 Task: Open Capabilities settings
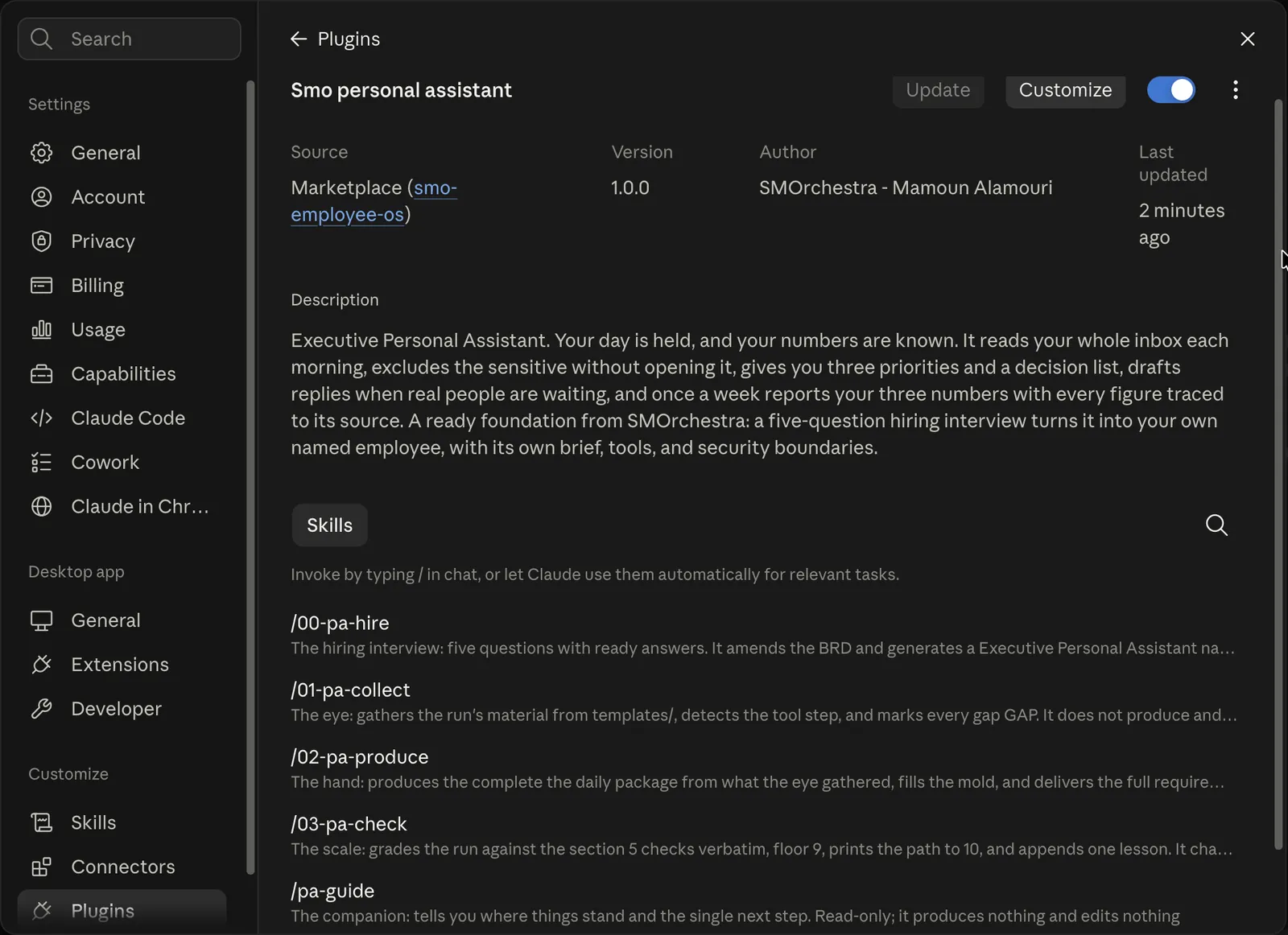(x=122, y=374)
